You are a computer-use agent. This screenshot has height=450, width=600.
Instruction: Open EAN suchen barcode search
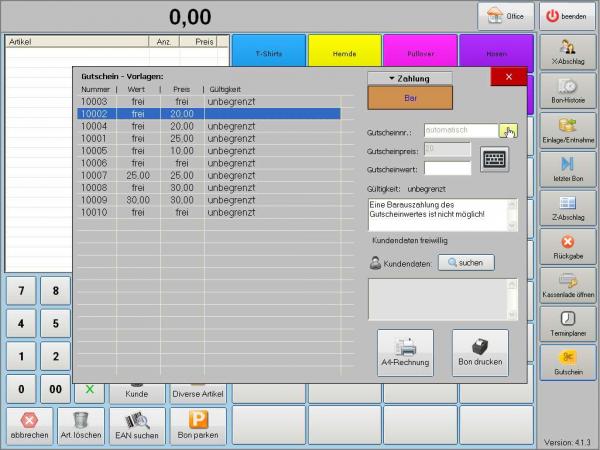[x=137, y=425]
